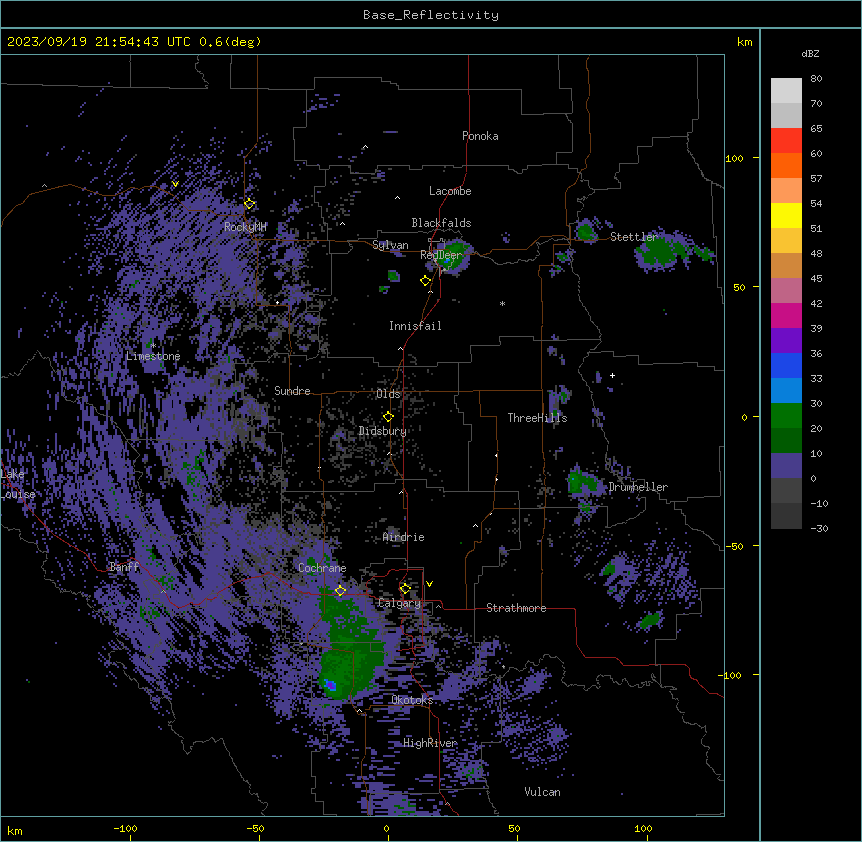The image size is (862, 842).
Task: Click the Base_Reflectivity title text
Action: (x=431, y=15)
